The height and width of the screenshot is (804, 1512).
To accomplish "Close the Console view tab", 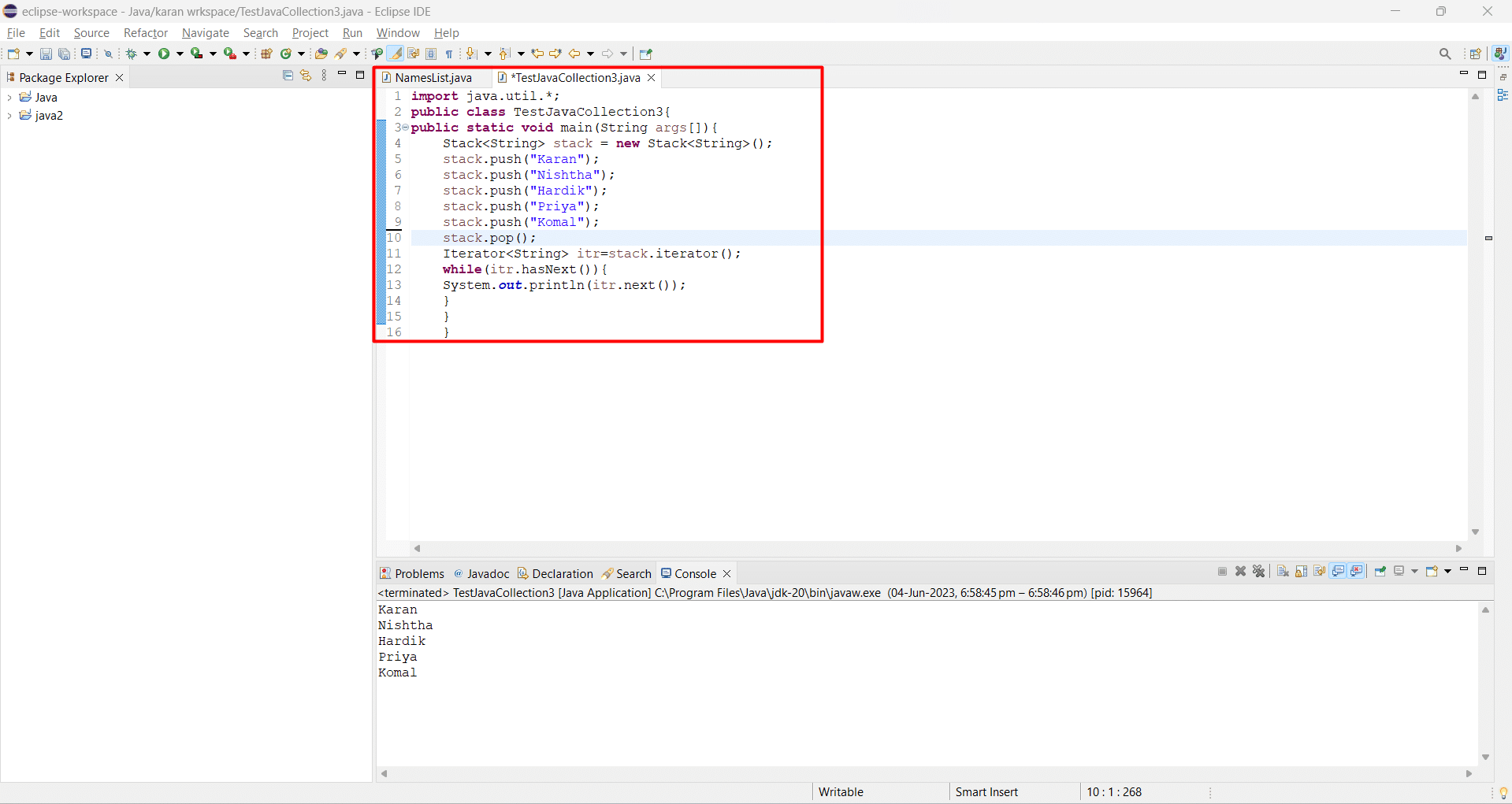I will tap(727, 573).
